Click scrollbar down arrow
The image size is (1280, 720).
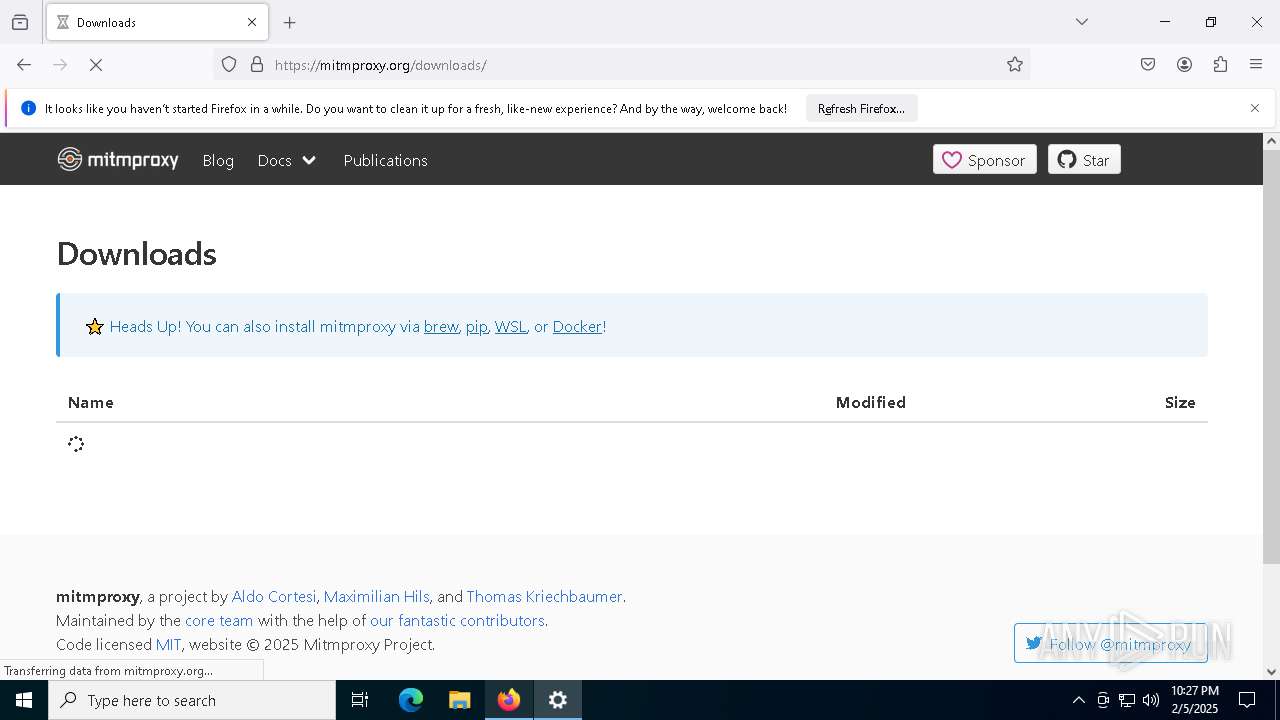point(1271,672)
